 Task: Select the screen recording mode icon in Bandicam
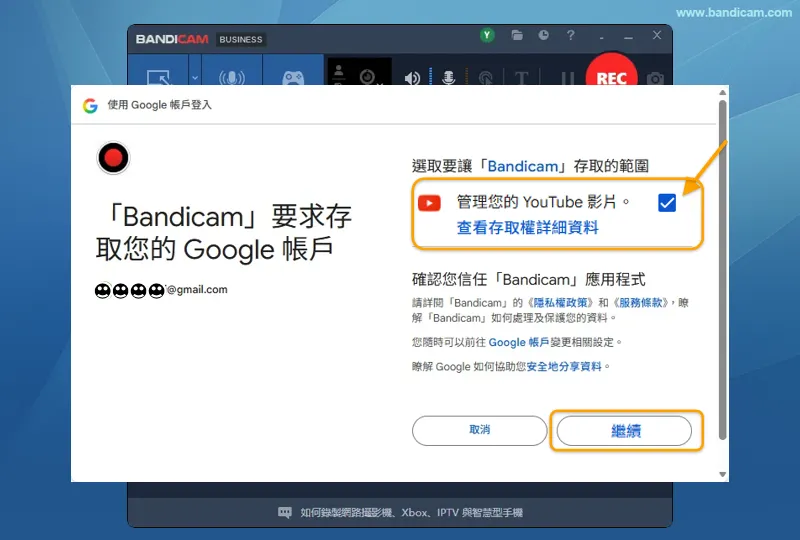159,77
